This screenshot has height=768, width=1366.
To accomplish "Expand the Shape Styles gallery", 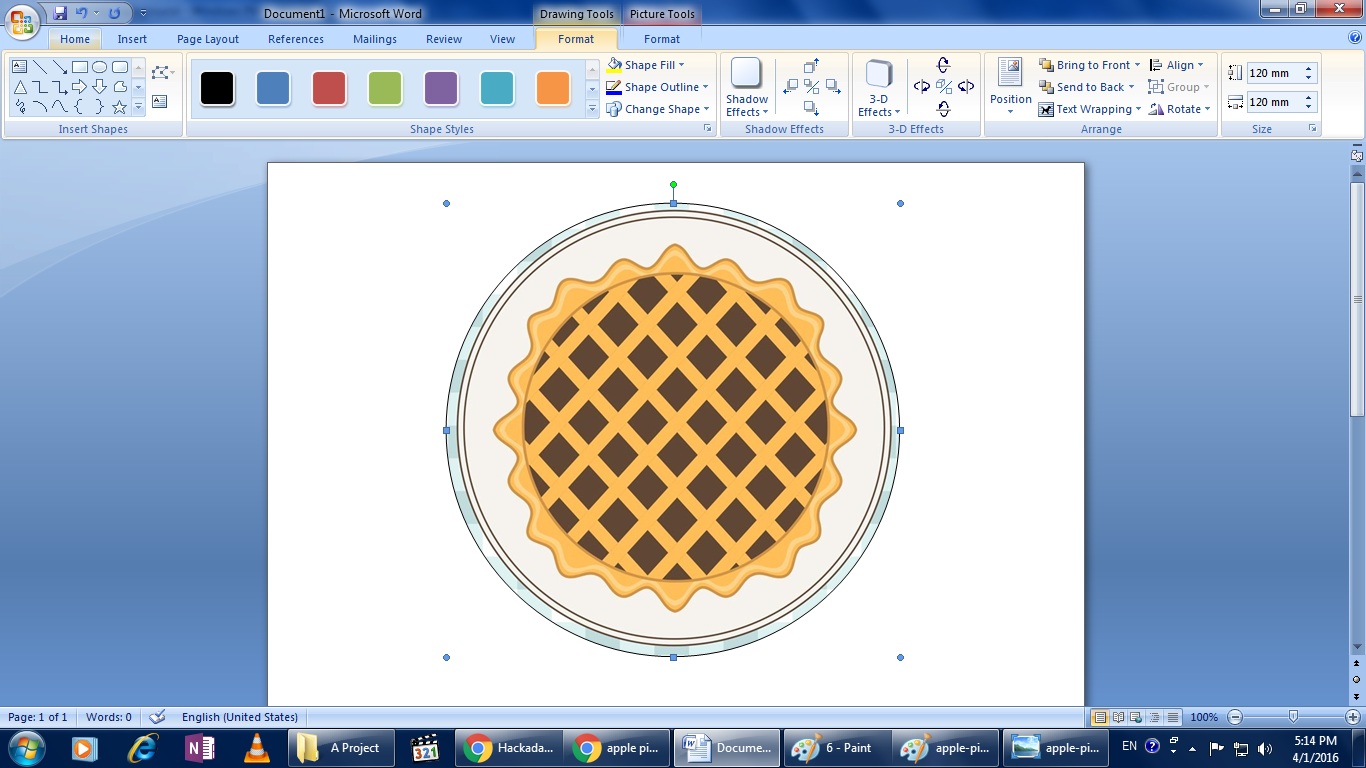I will 592,109.
